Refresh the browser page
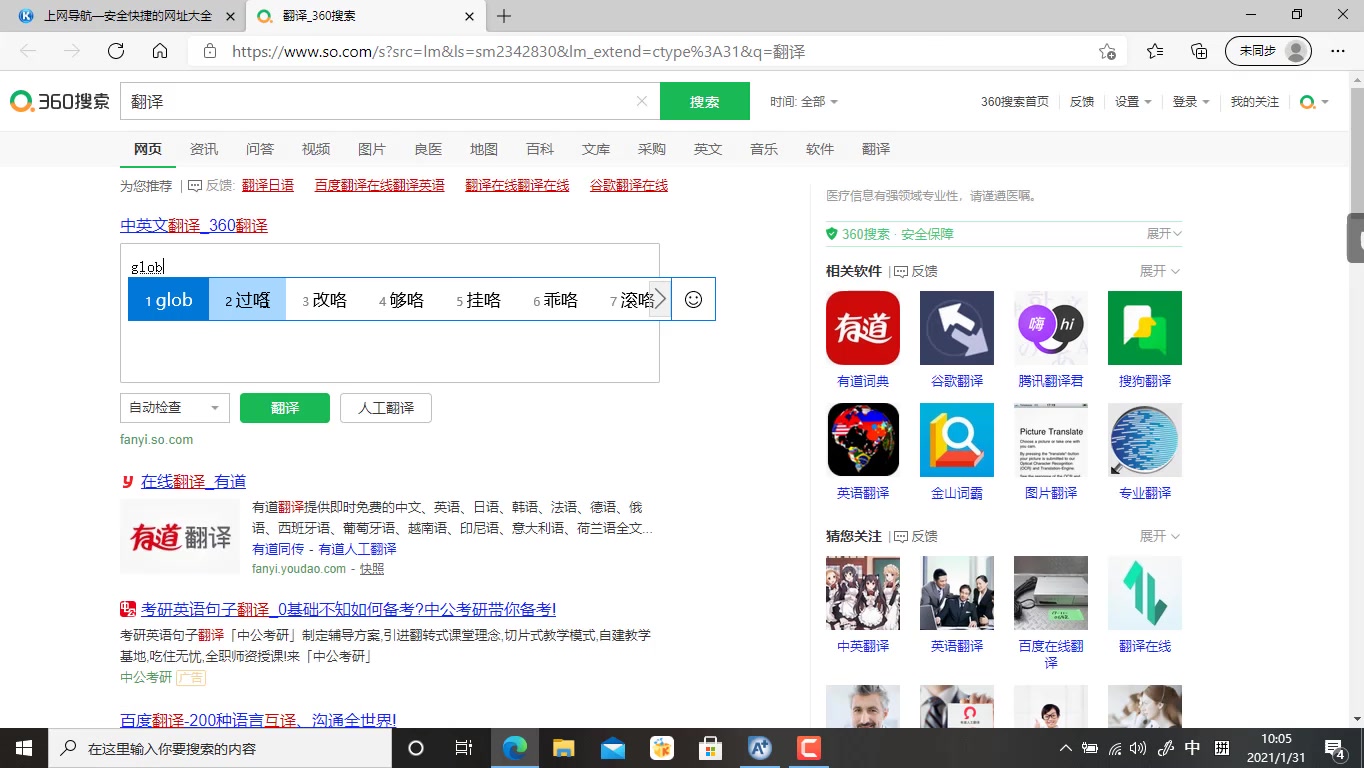 116,51
